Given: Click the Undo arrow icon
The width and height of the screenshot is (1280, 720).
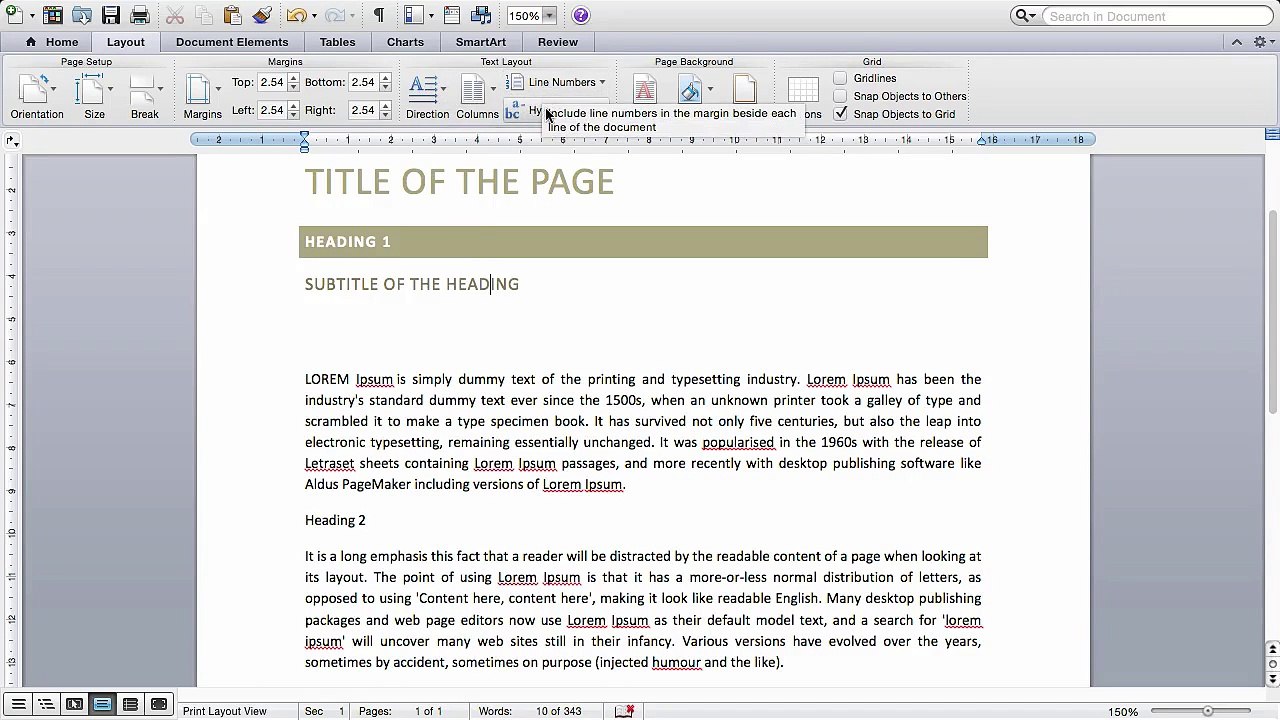Looking at the screenshot, I should 296,15.
